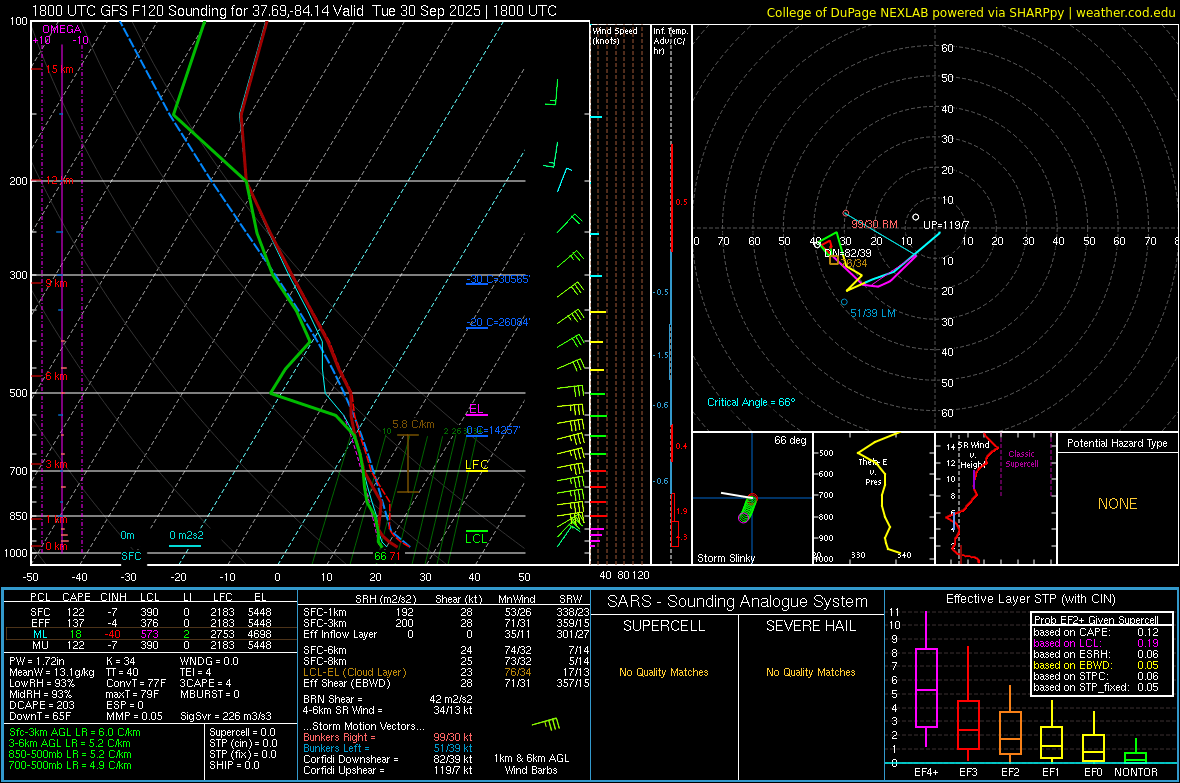Click 'Supercell = 0.0' index value
This screenshot has height=783, width=1180.
coord(242,732)
